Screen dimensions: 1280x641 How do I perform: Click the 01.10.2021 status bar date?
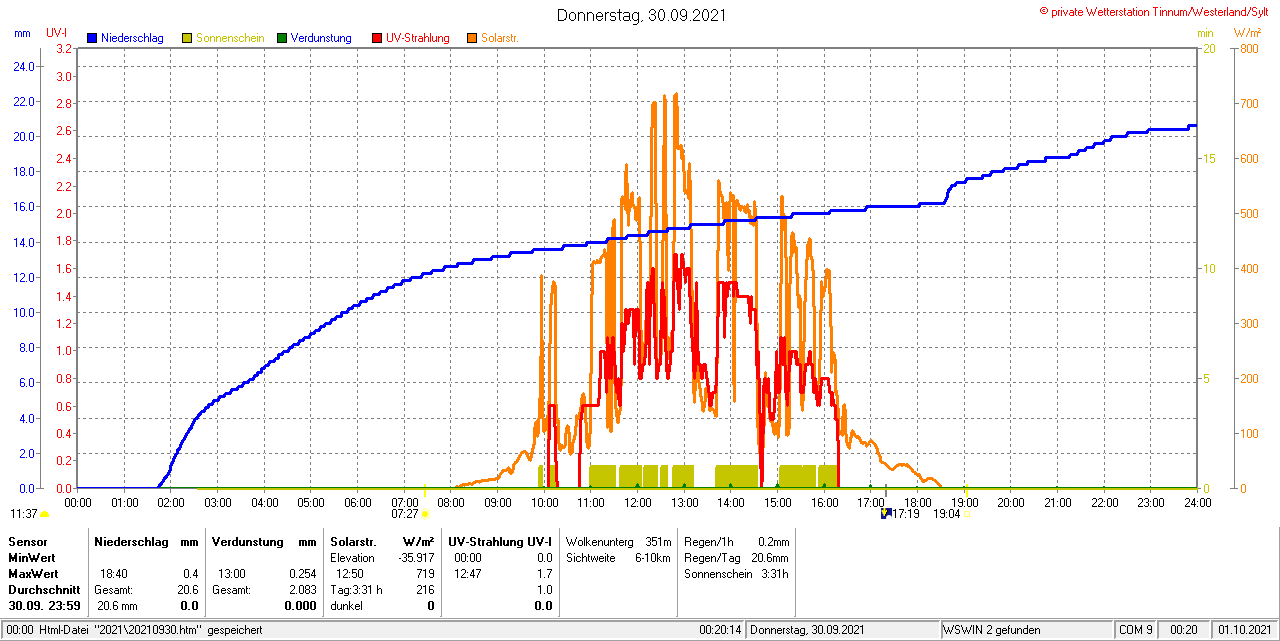[1243, 630]
